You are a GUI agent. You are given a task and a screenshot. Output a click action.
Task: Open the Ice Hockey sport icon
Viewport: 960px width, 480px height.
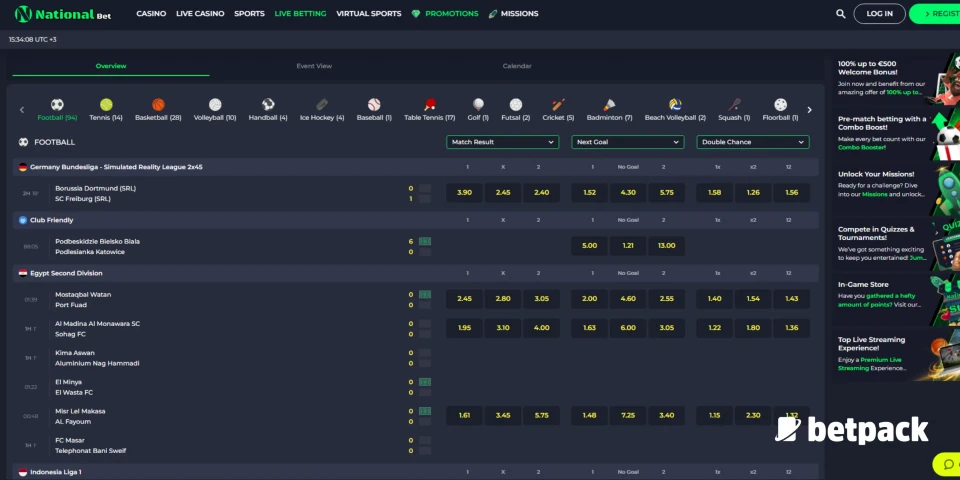321,105
